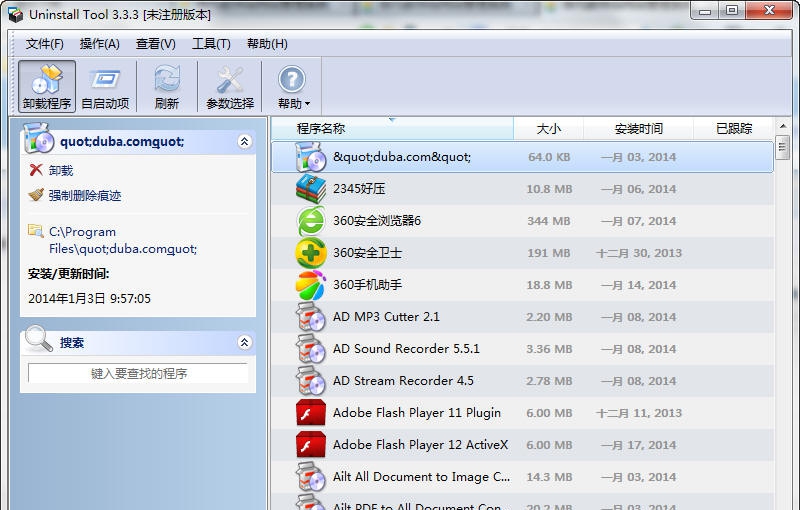This screenshot has width=800, height=510.
Task: Click the 191 MB size value
Action: pos(548,253)
